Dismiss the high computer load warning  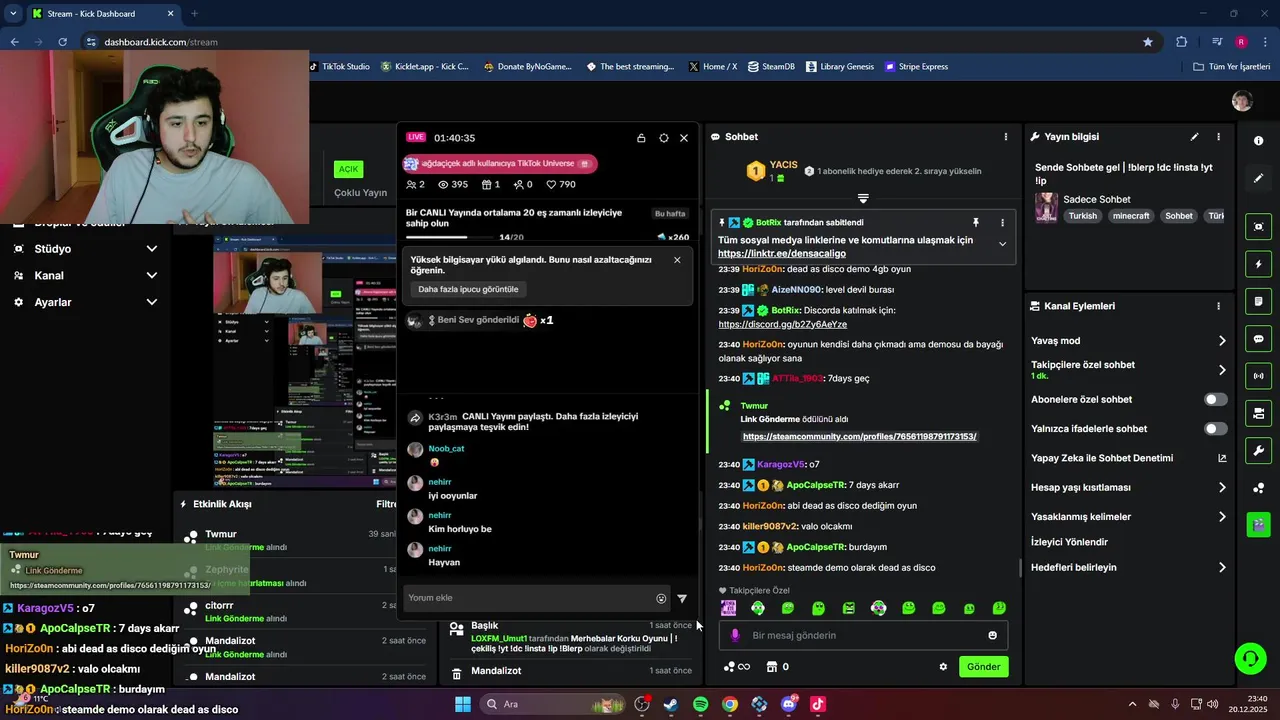(677, 260)
